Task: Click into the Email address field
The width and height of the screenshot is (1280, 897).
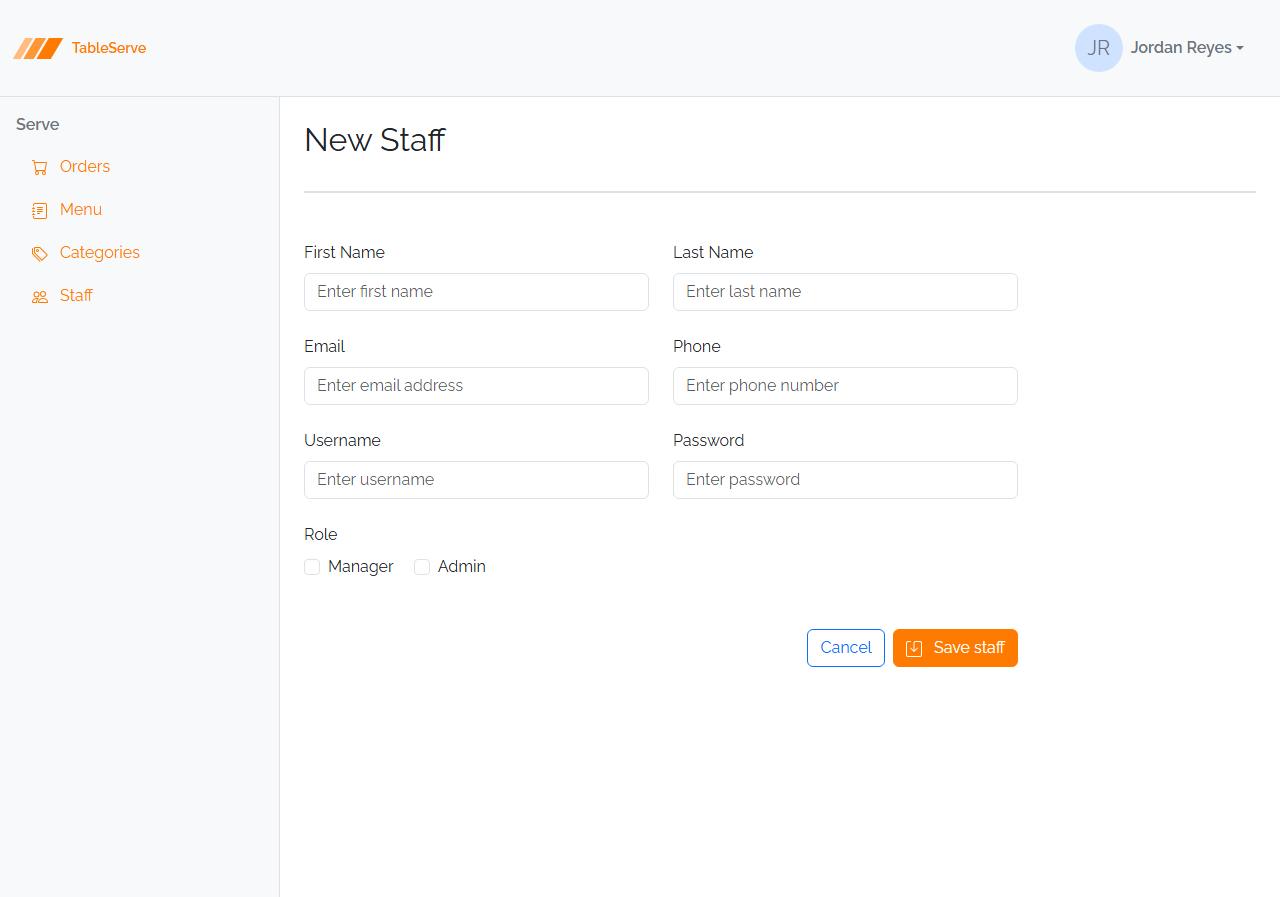Action: coord(476,386)
